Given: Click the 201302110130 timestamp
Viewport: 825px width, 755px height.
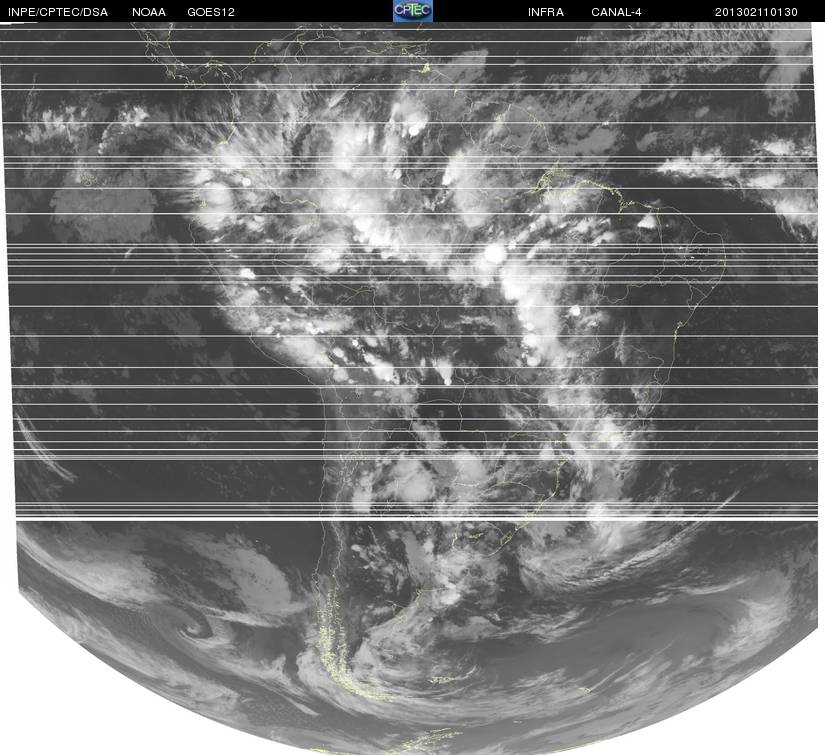Looking at the screenshot, I should click(x=756, y=12).
